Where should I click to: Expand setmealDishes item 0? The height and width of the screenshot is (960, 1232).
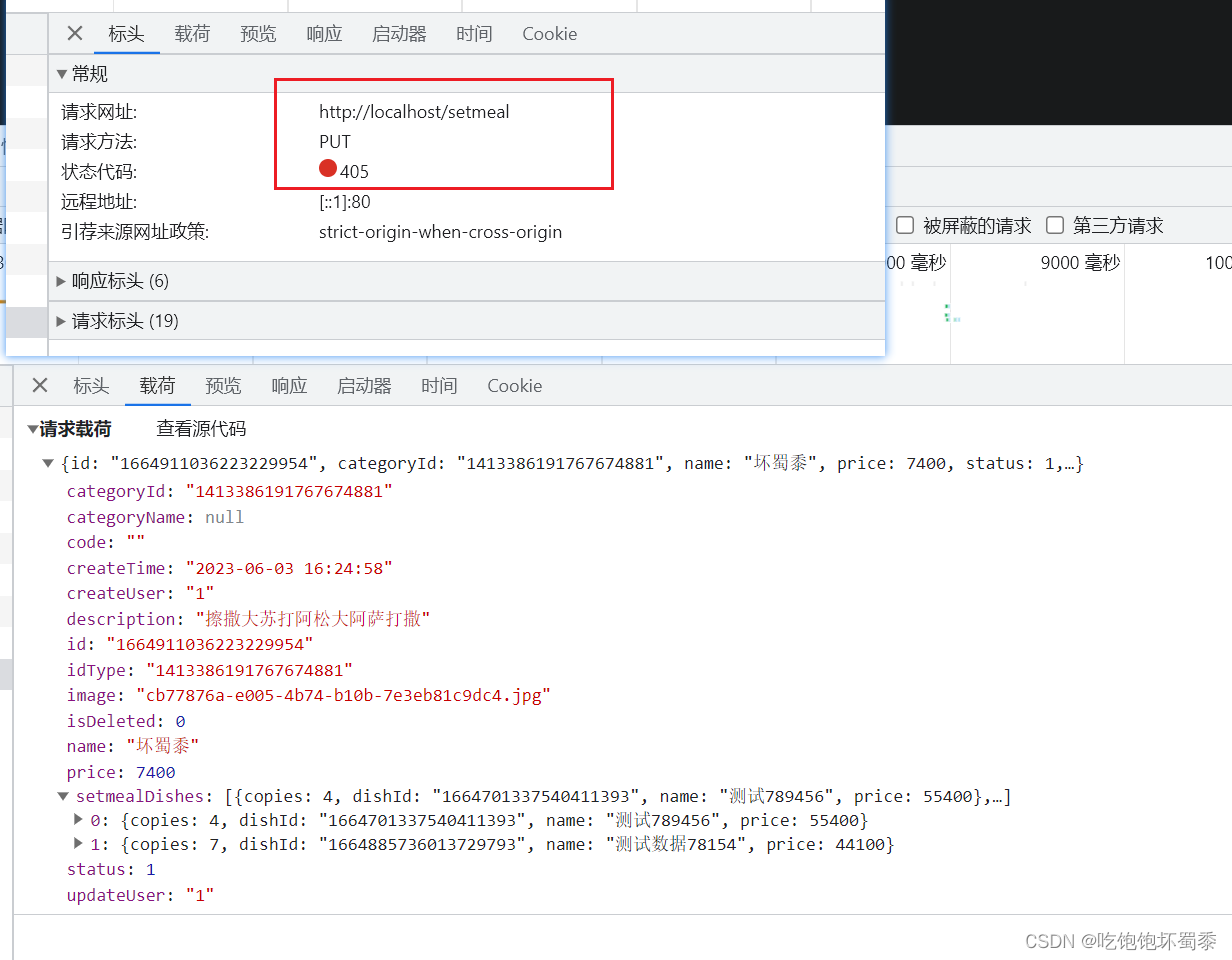(x=79, y=820)
